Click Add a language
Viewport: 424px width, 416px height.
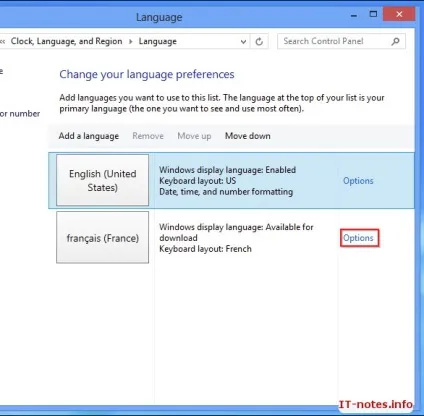tap(89, 136)
